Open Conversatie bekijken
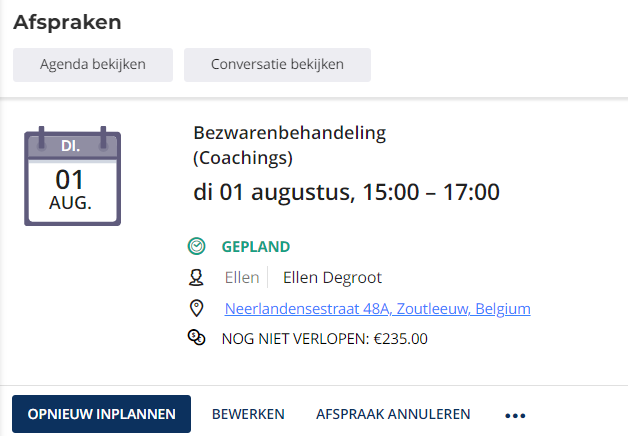Viewport: 628px width, 436px height. click(277, 65)
